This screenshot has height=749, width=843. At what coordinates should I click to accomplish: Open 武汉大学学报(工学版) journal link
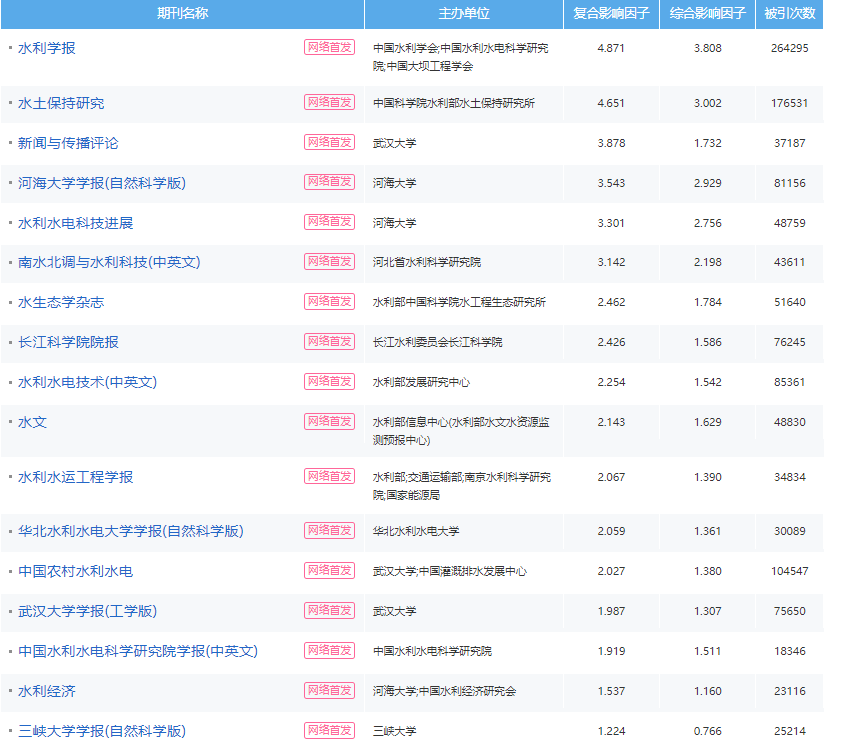coord(88,611)
